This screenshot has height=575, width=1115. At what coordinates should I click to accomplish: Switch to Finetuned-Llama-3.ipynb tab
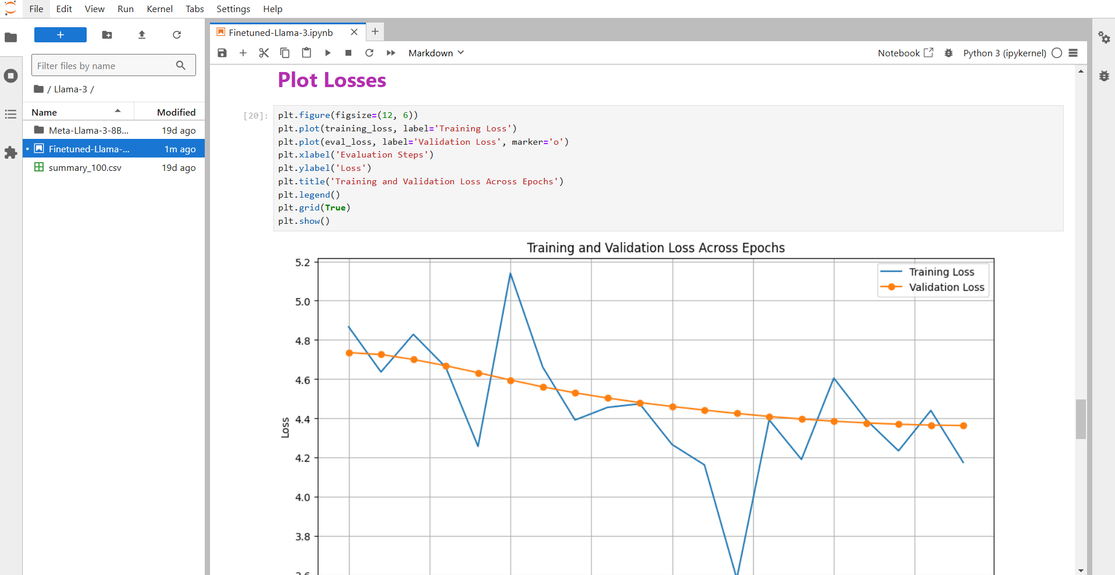280,32
